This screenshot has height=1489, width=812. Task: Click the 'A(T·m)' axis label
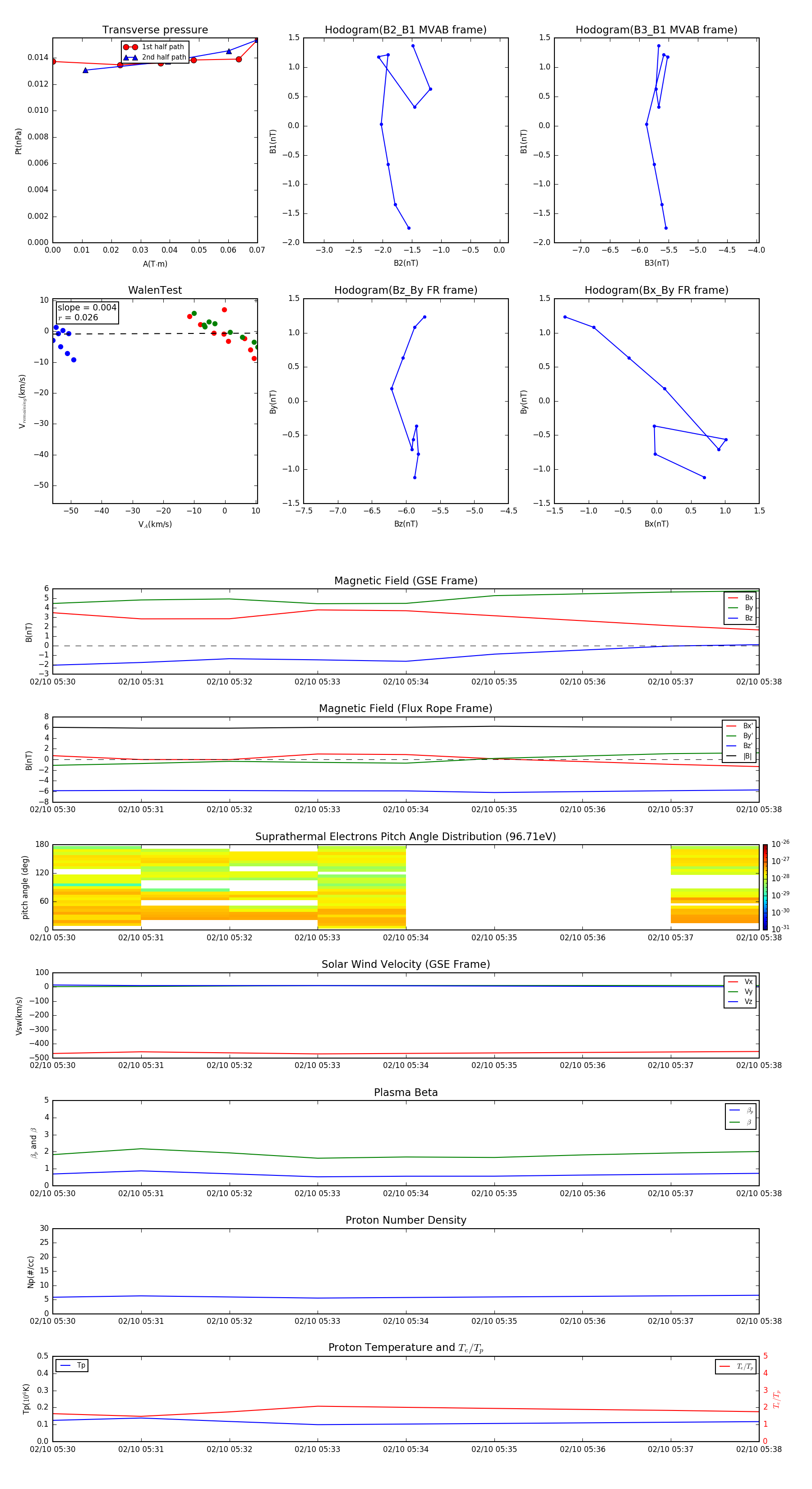click(155, 264)
